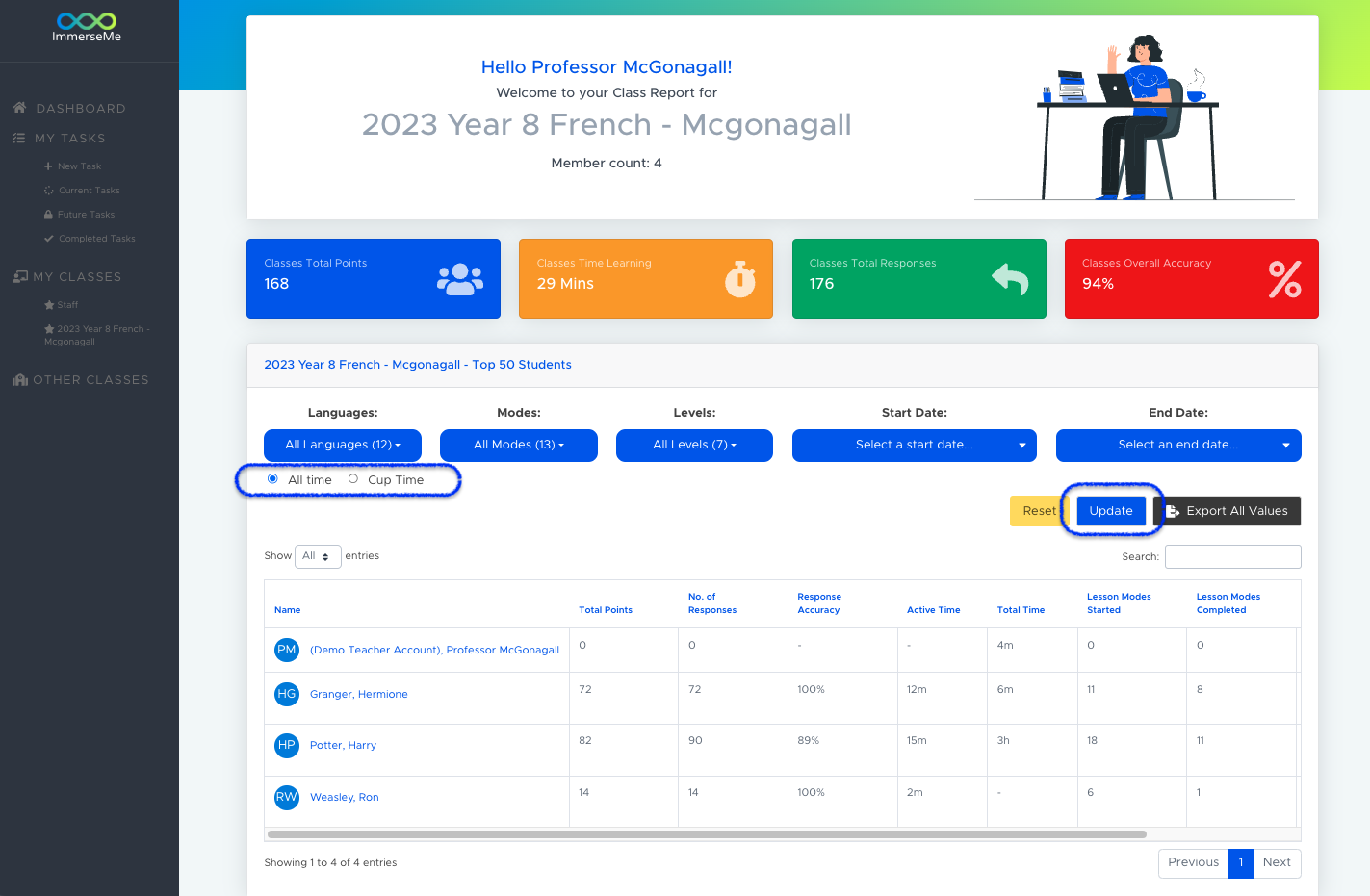Open the All Languages (12) dropdown
Image resolution: width=1370 pixels, height=896 pixels.
tap(343, 445)
